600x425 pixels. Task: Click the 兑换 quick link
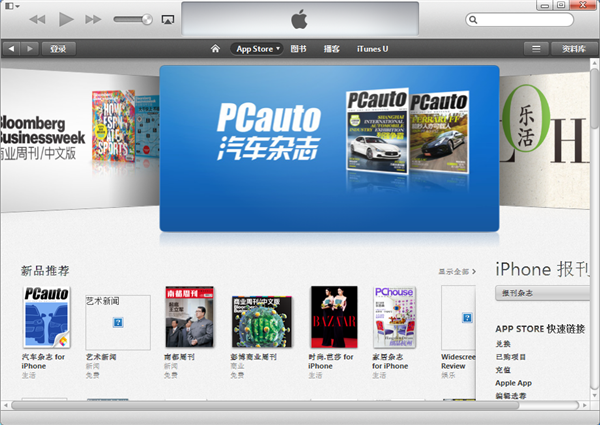(x=503, y=344)
